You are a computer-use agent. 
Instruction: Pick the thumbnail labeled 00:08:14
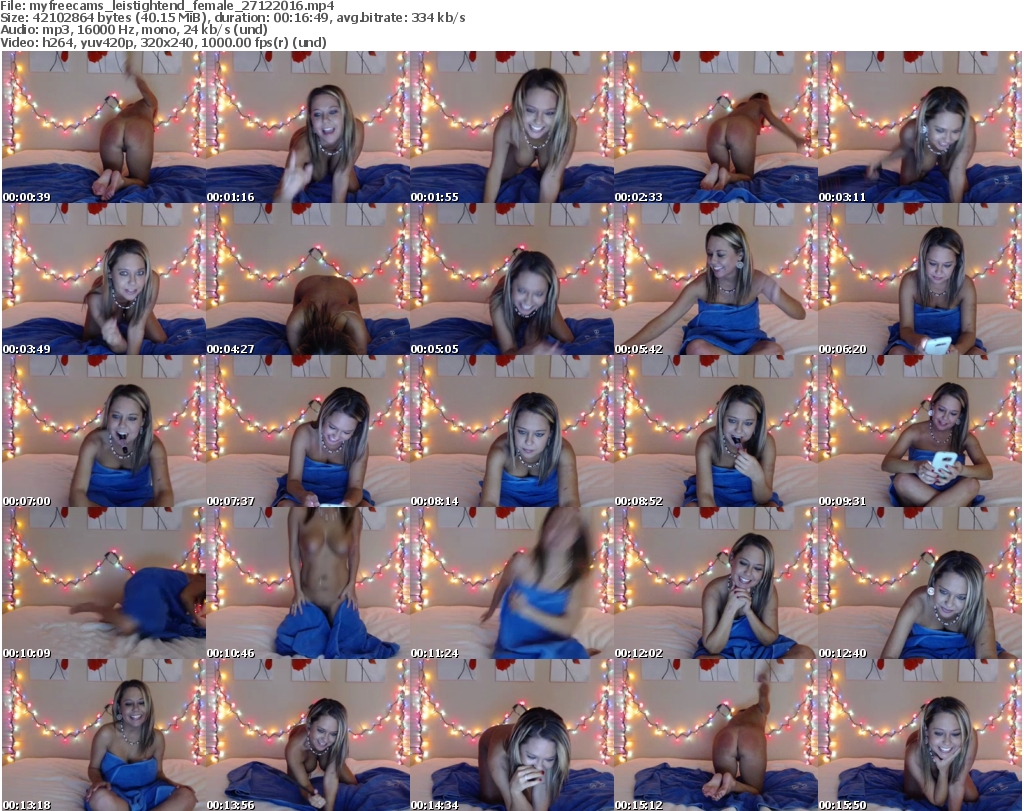click(511, 431)
